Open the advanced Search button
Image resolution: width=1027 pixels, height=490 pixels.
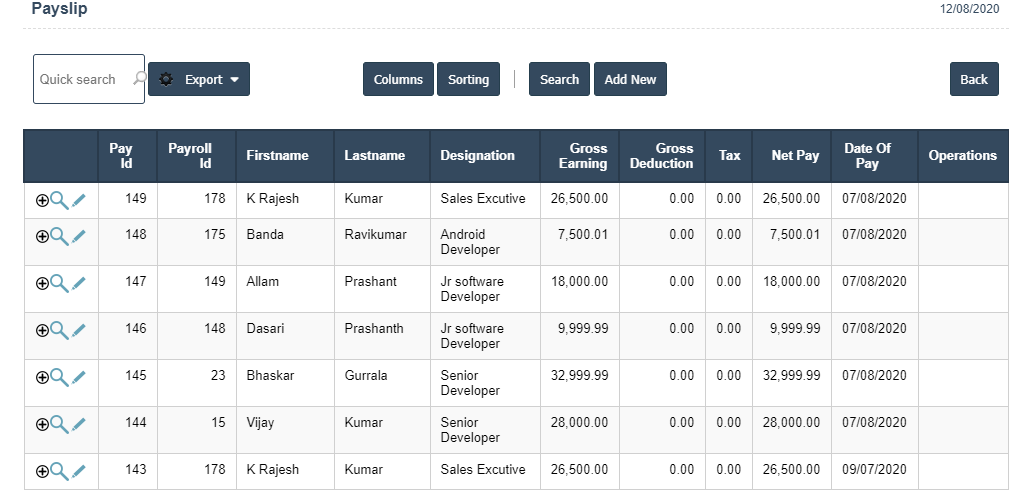point(559,80)
